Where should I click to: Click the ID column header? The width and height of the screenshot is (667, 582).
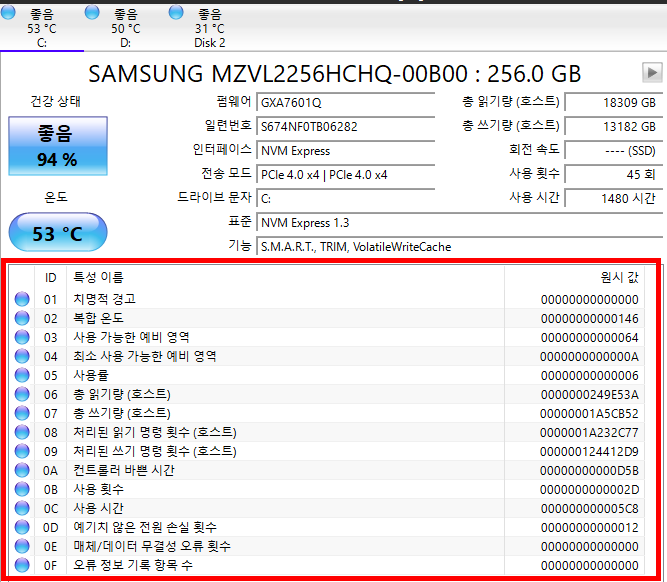(x=51, y=277)
